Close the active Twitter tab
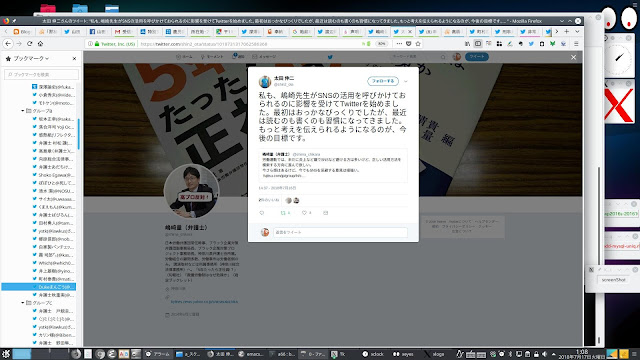Screen dimensions: 640x360 click(x=410, y=31)
